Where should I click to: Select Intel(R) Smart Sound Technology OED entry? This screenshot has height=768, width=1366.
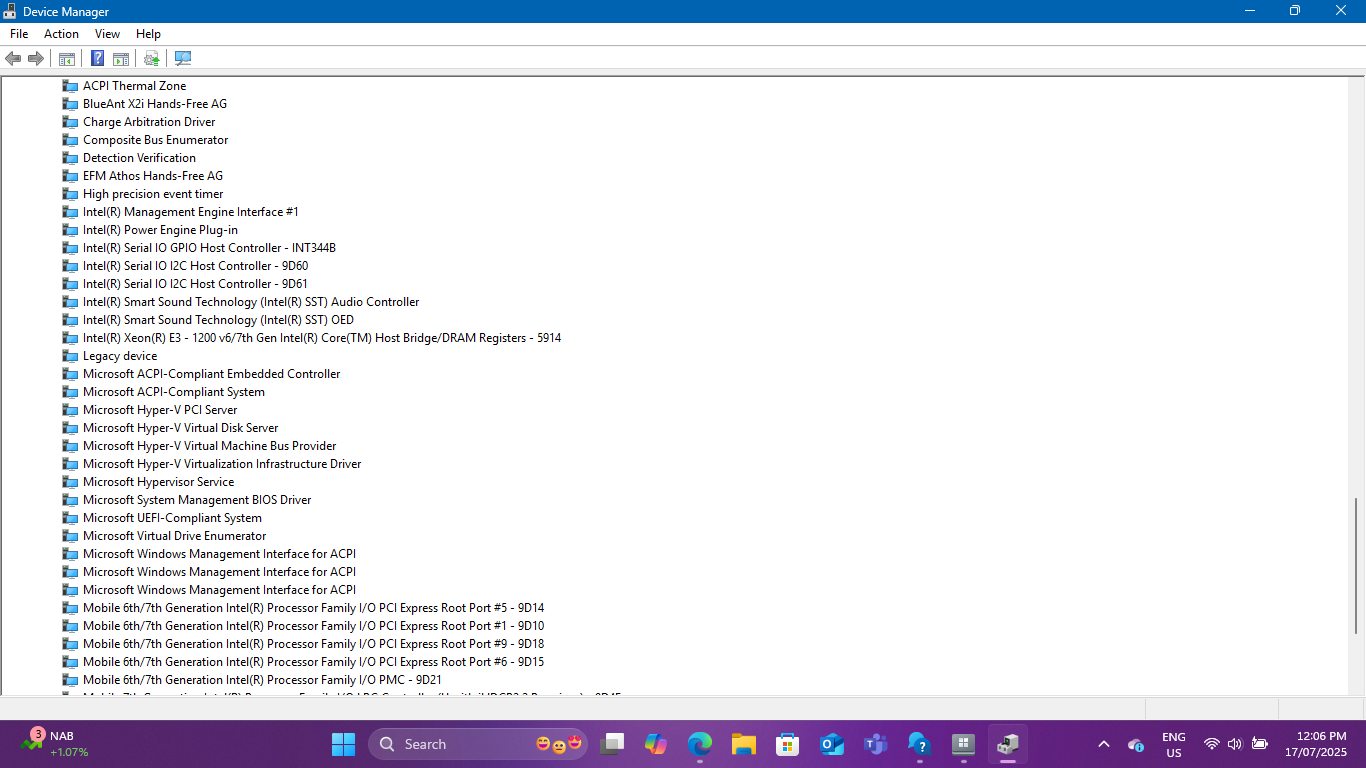(218, 320)
